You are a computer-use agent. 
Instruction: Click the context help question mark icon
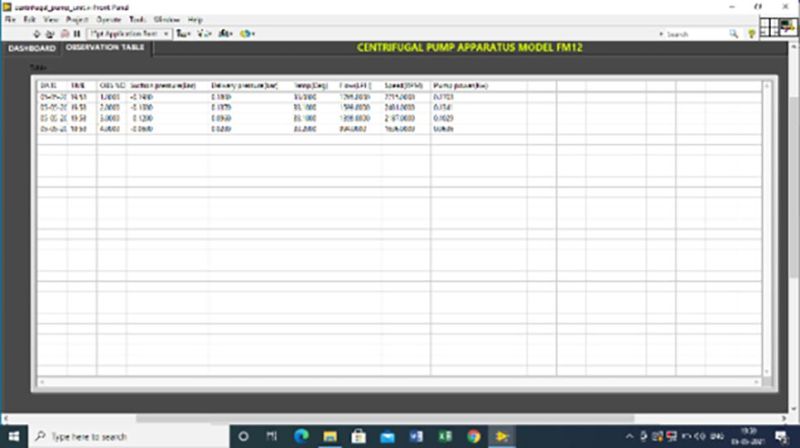point(751,33)
